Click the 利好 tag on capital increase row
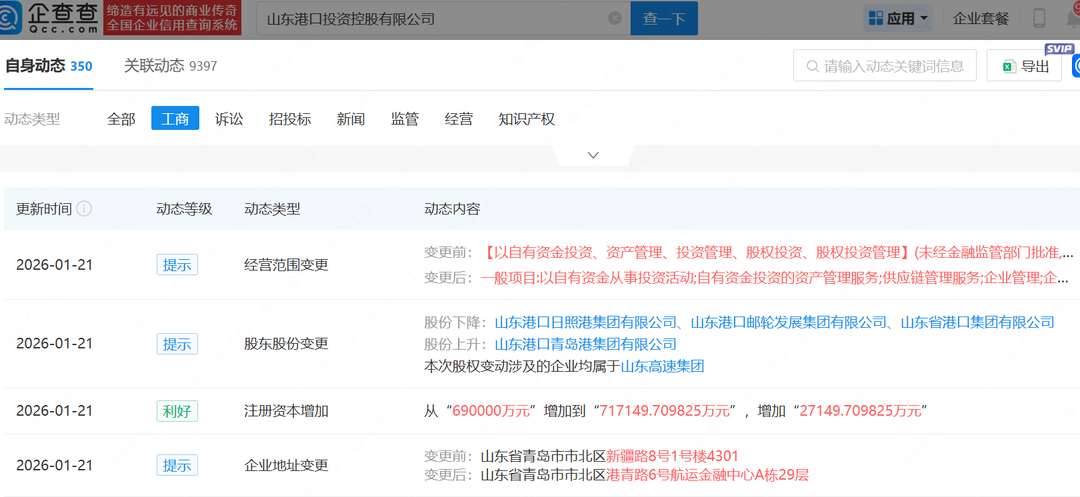 (177, 411)
